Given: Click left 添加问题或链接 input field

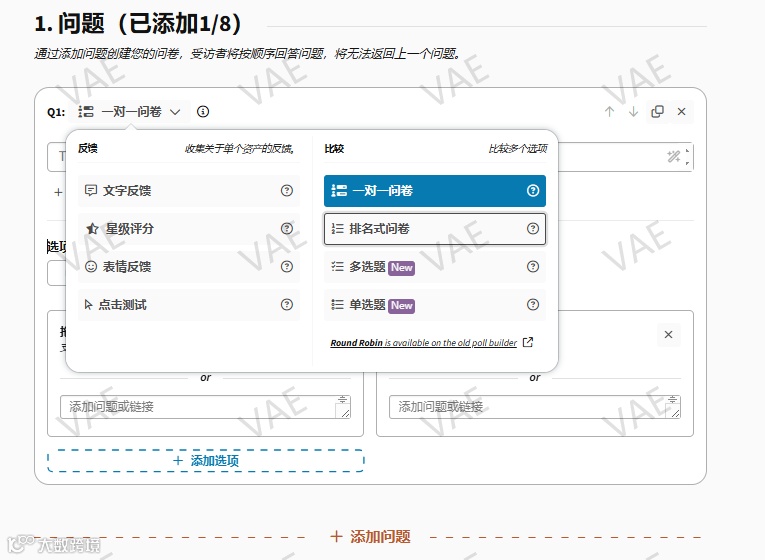Looking at the screenshot, I should (205, 407).
